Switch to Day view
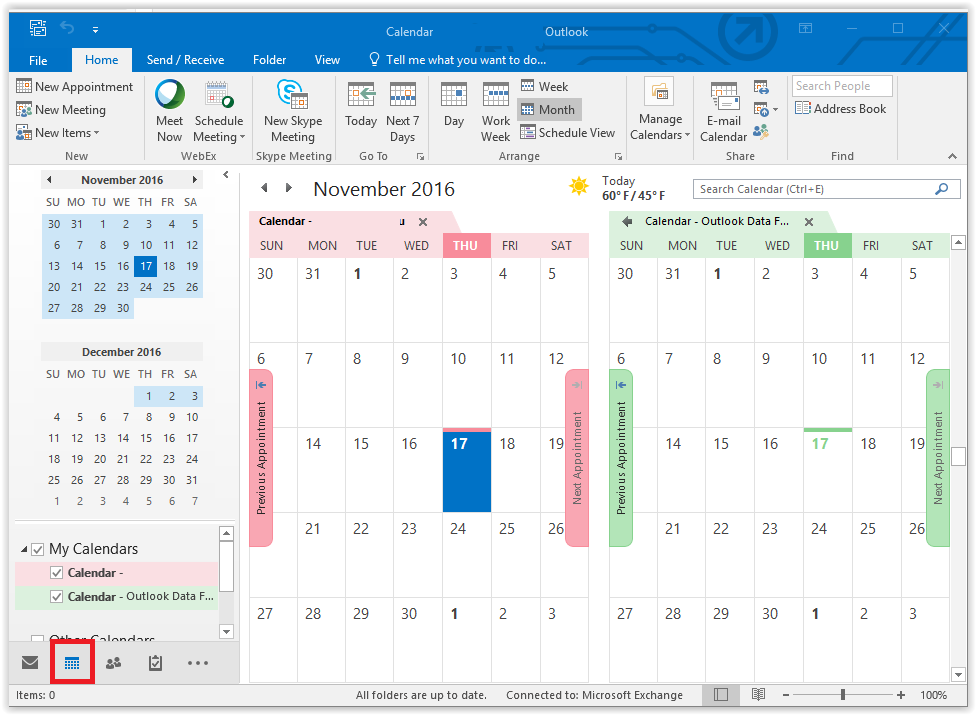Viewport: 976px width, 715px height. pos(454,105)
